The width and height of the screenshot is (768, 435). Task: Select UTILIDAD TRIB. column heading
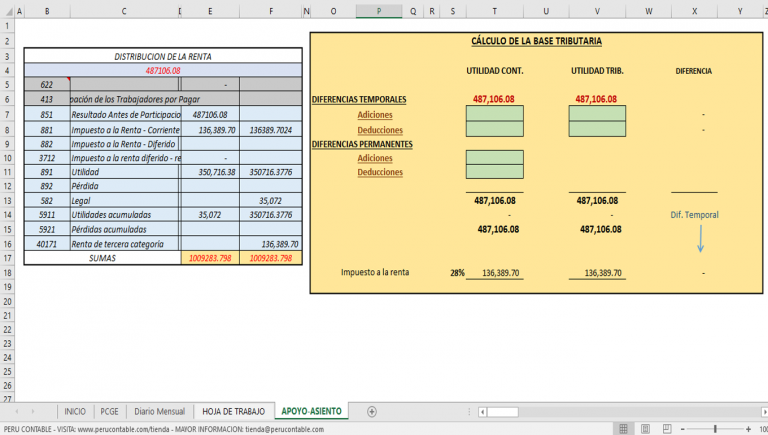597,71
